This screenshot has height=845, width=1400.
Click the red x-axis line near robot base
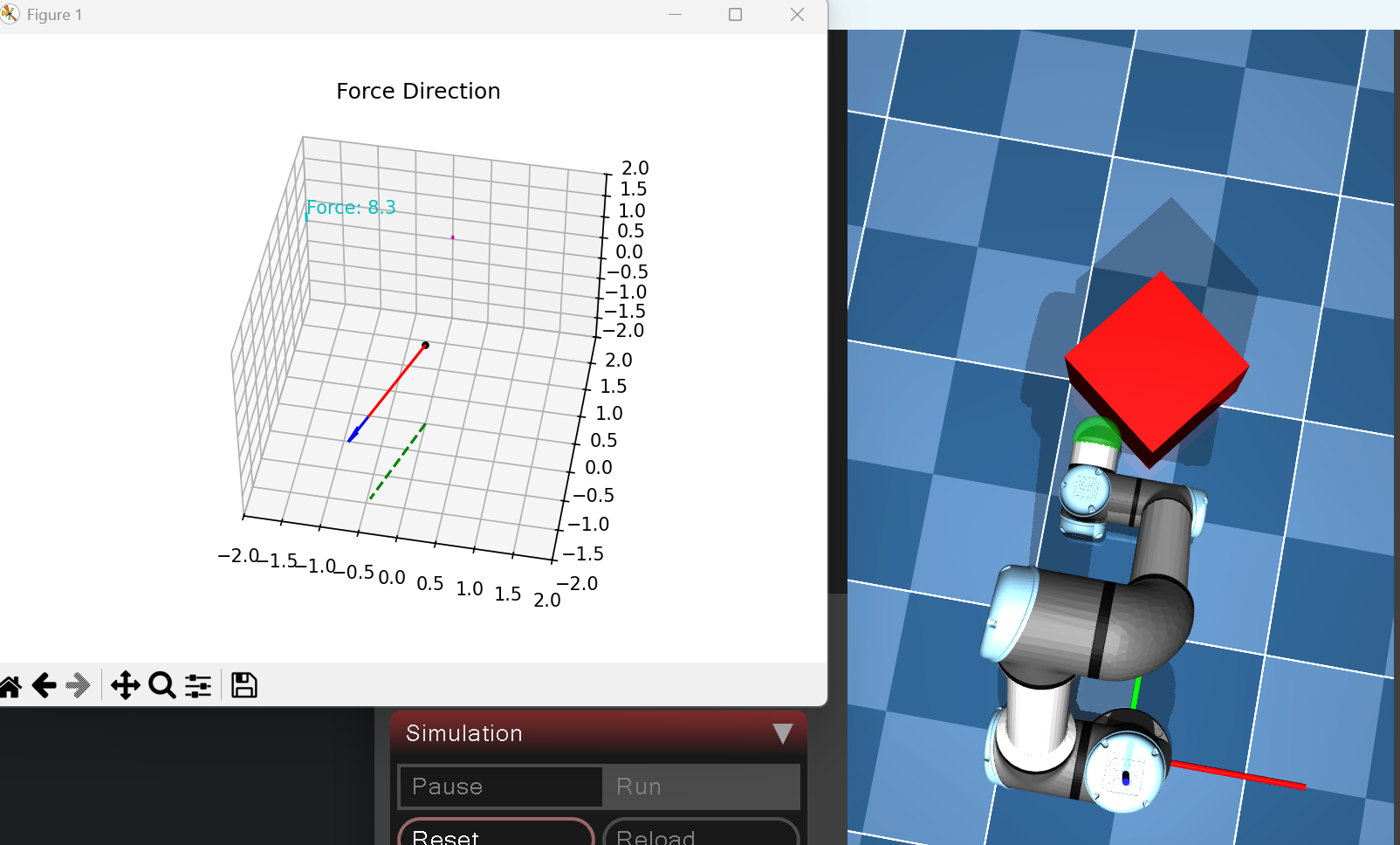1238,775
